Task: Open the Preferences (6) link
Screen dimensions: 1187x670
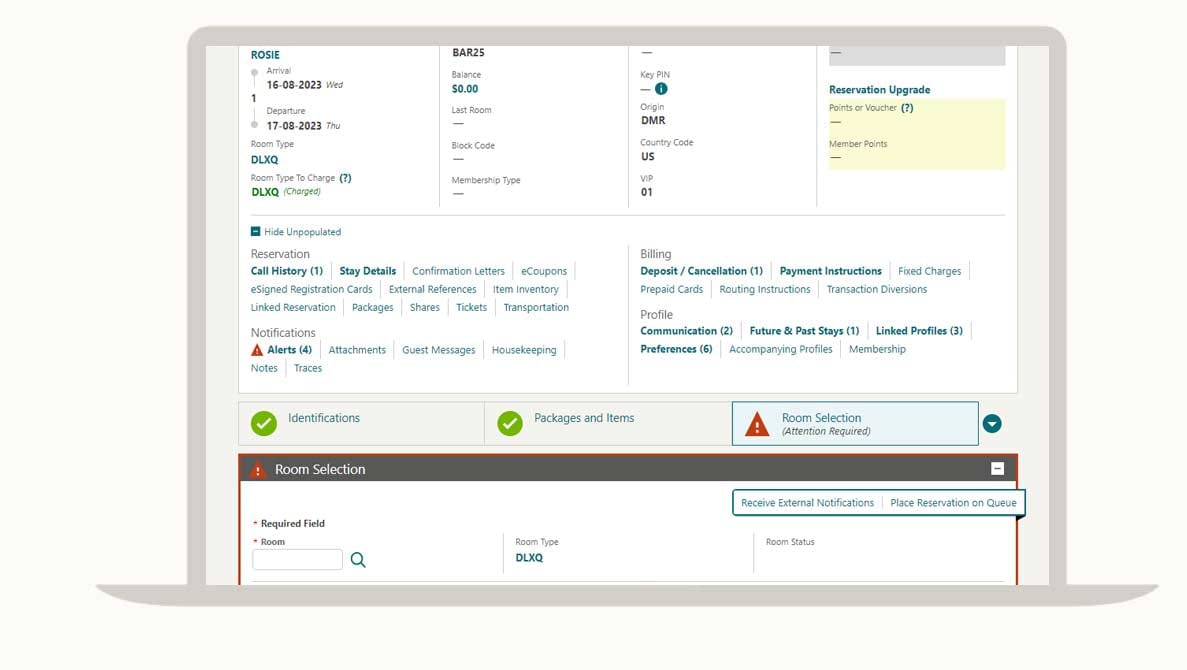Action: point(676,349)
